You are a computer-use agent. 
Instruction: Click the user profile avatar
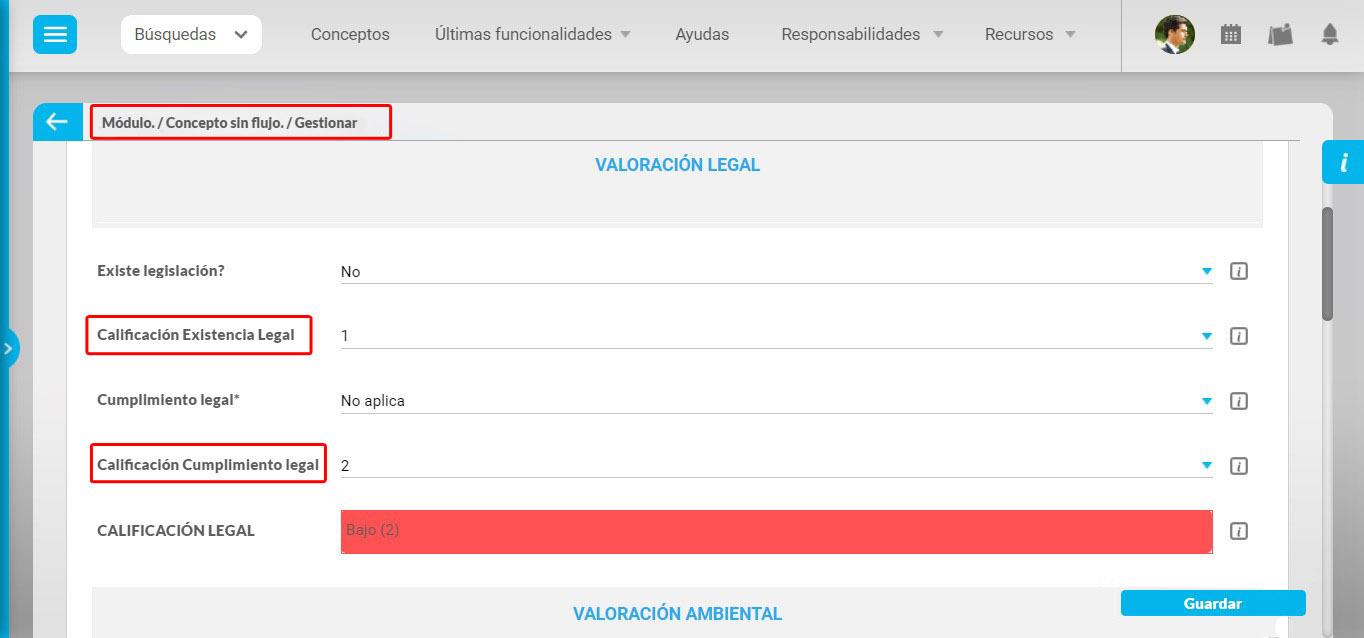pyautogui.click(x=1174, y=34)
